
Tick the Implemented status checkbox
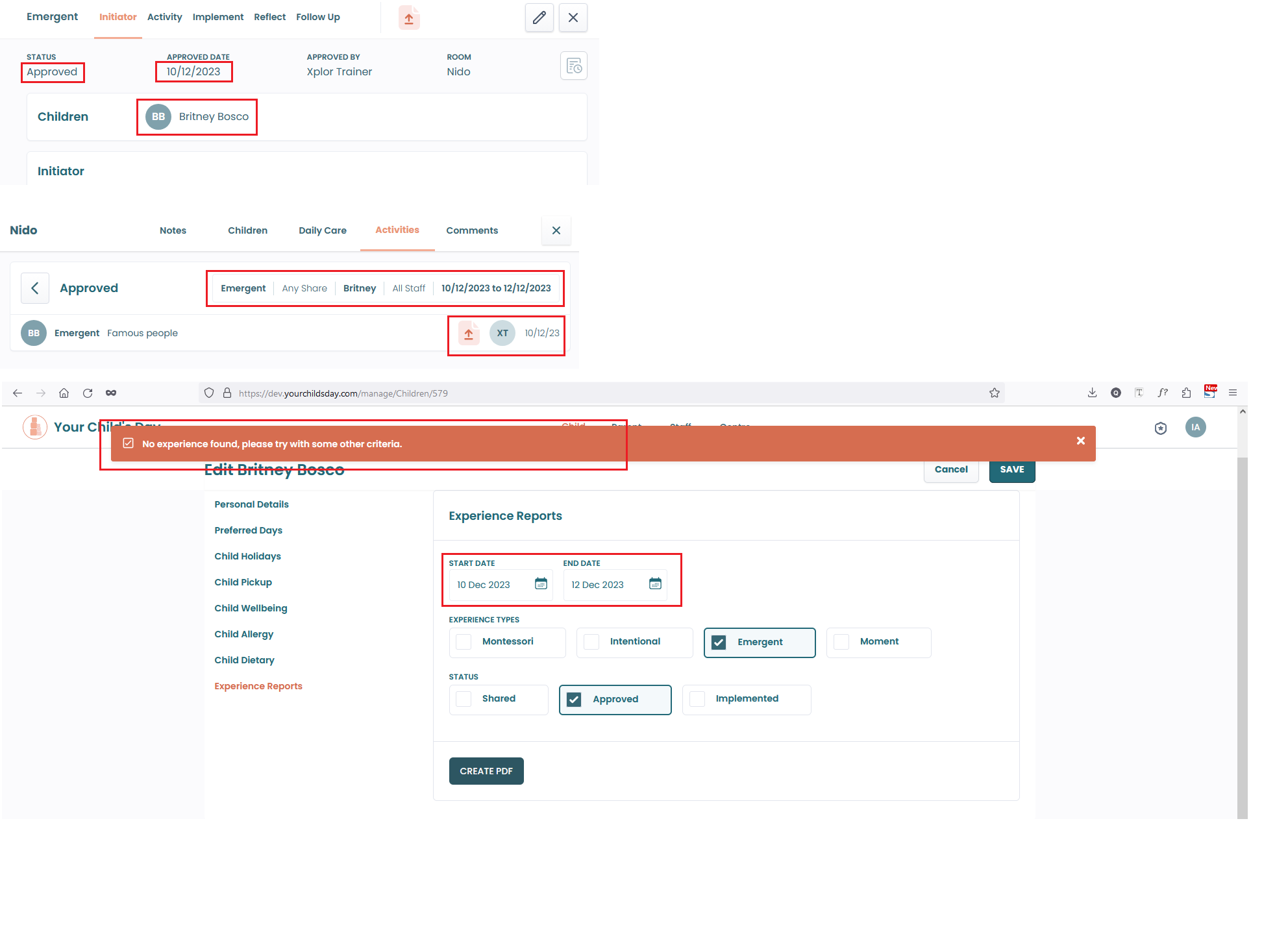(697, 699)
